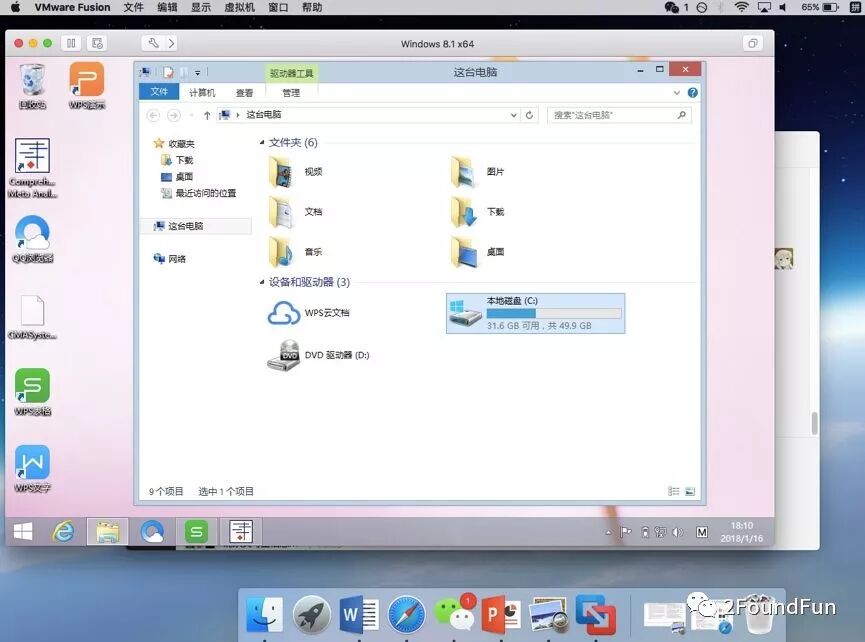Open the 计算机 ribbon tab

click(202, 93)
